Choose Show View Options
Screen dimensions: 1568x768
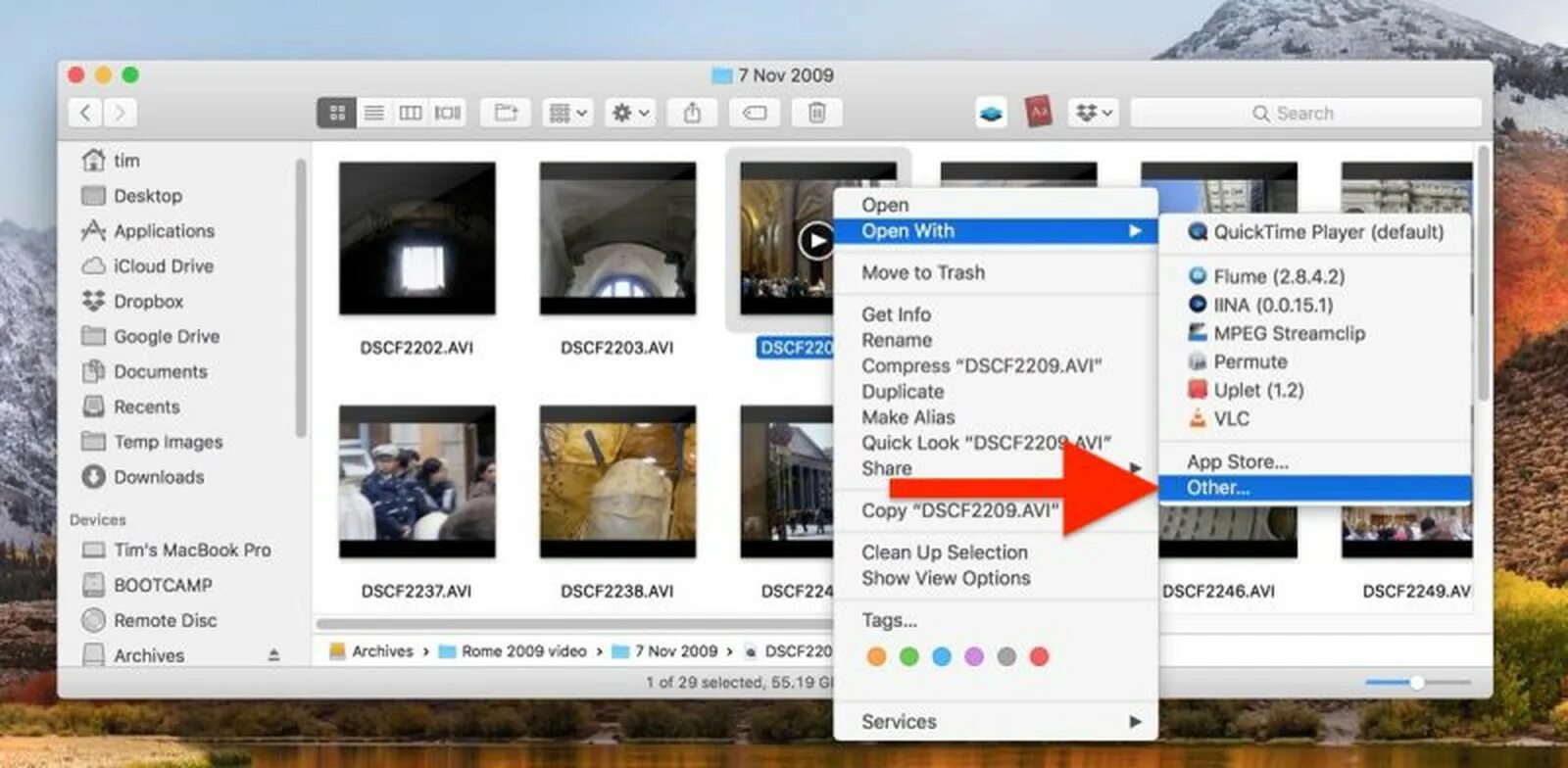(946, 578)
